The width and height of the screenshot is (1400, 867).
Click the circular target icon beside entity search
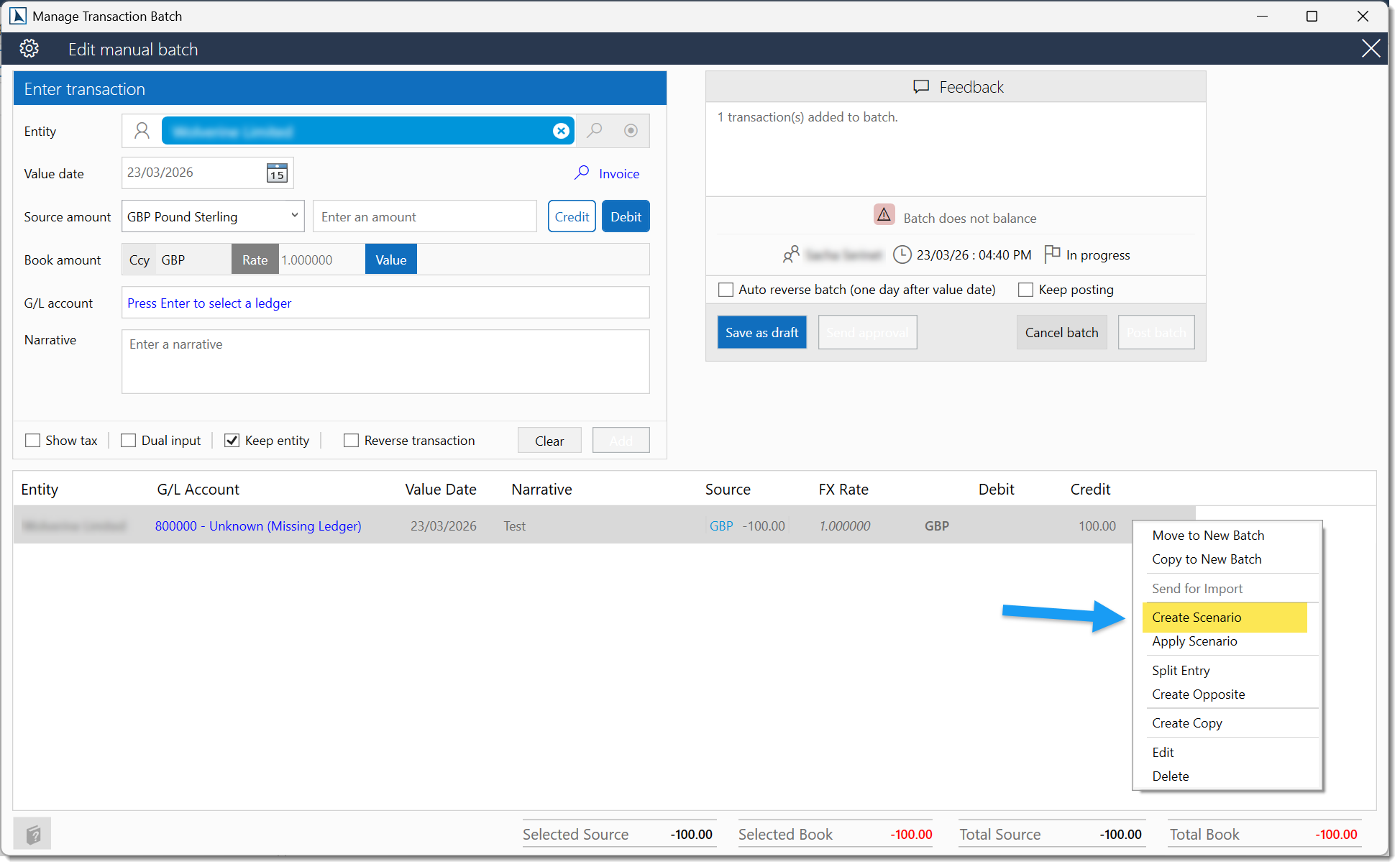pyautogui.click(x=631, y=131)
